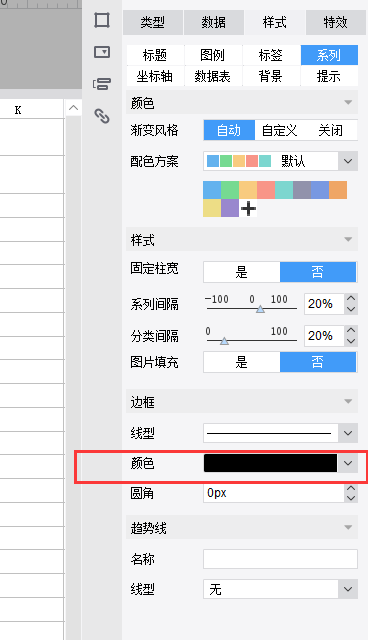Set 渐变风格 to 关闭
Screen dimensions: 368x640
tap(331, 130)
